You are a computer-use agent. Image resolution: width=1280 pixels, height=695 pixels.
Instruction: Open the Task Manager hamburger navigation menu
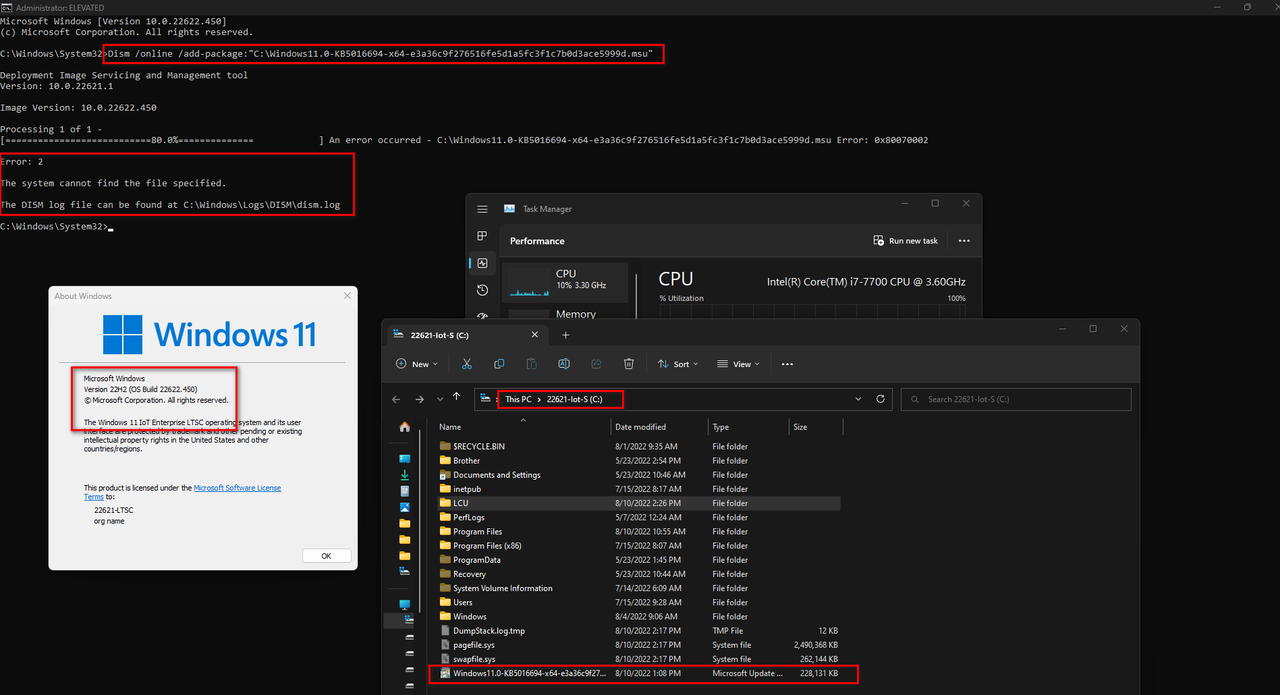(483, 209)
